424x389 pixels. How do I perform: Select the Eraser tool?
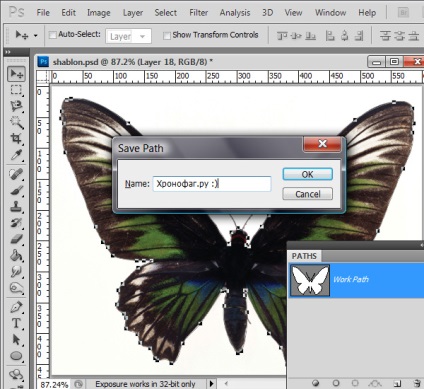(x=16, y=239)
